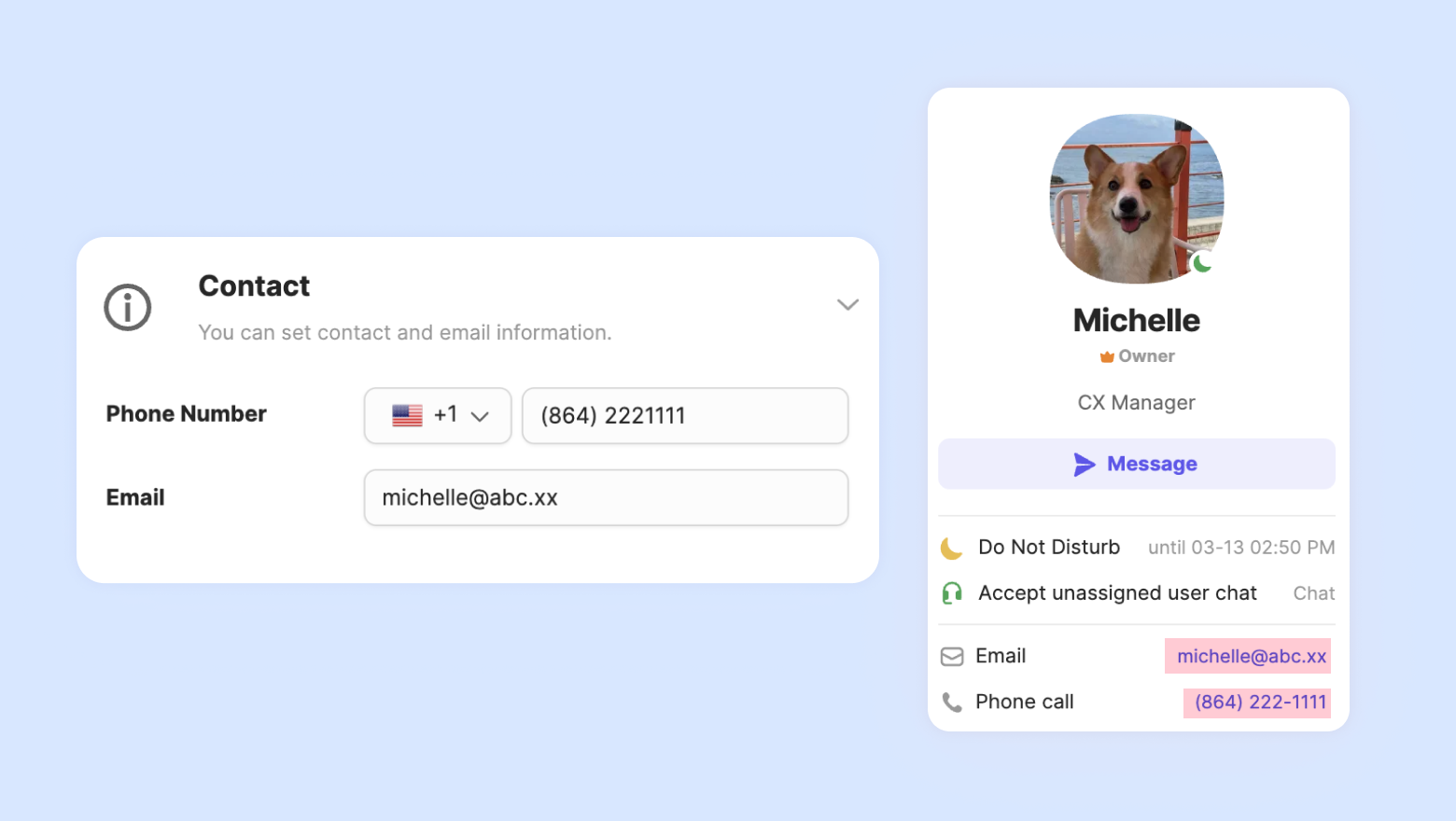
Task: Click the phone handset icon
Action: pyautogui.click(x=952, y=703)
